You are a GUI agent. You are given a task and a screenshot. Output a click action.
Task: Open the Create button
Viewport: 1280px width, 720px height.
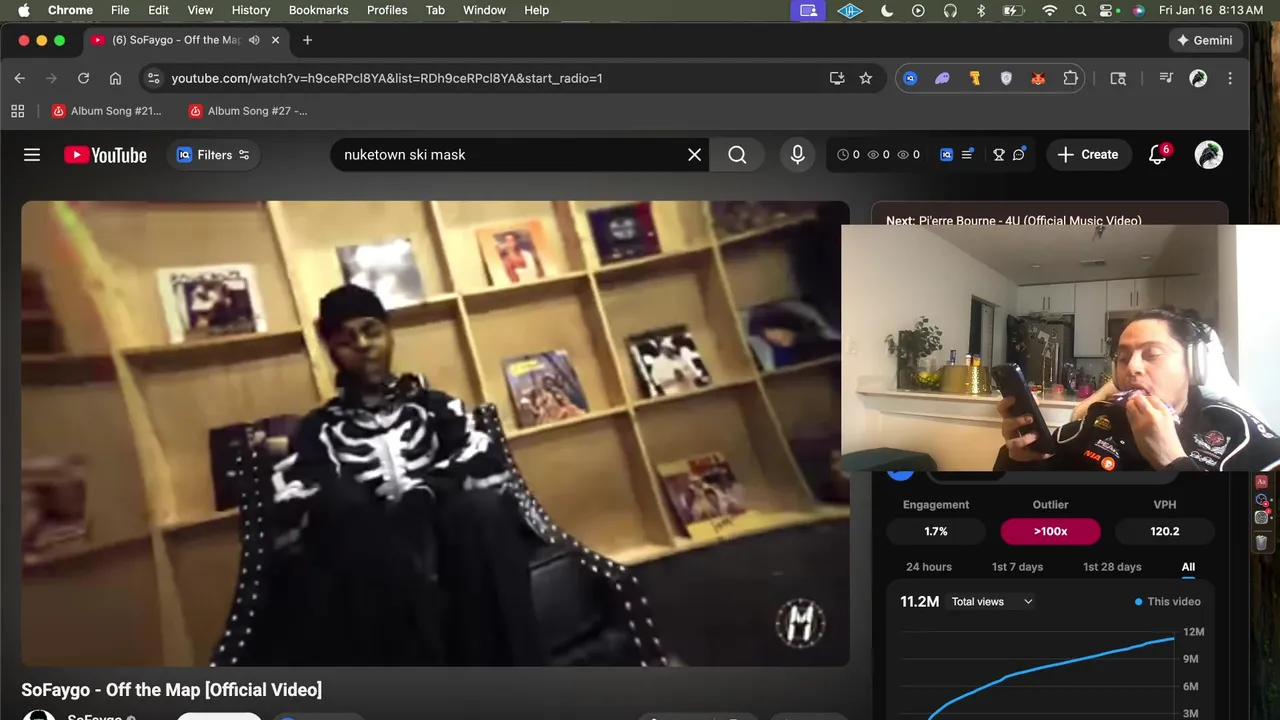point(1088,155)
